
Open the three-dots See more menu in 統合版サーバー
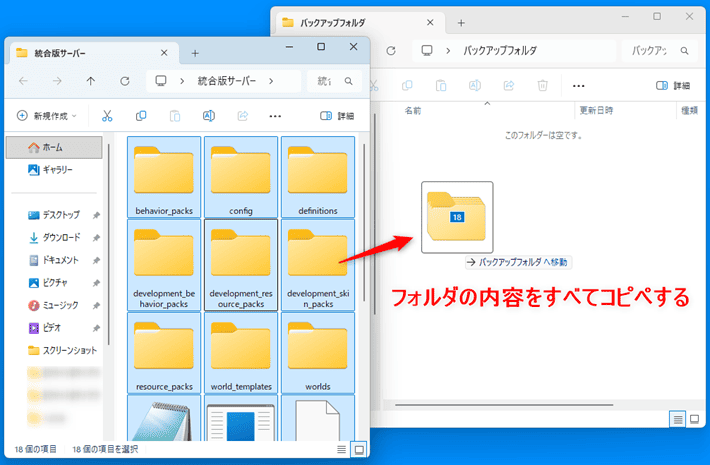tap(275, 116)
